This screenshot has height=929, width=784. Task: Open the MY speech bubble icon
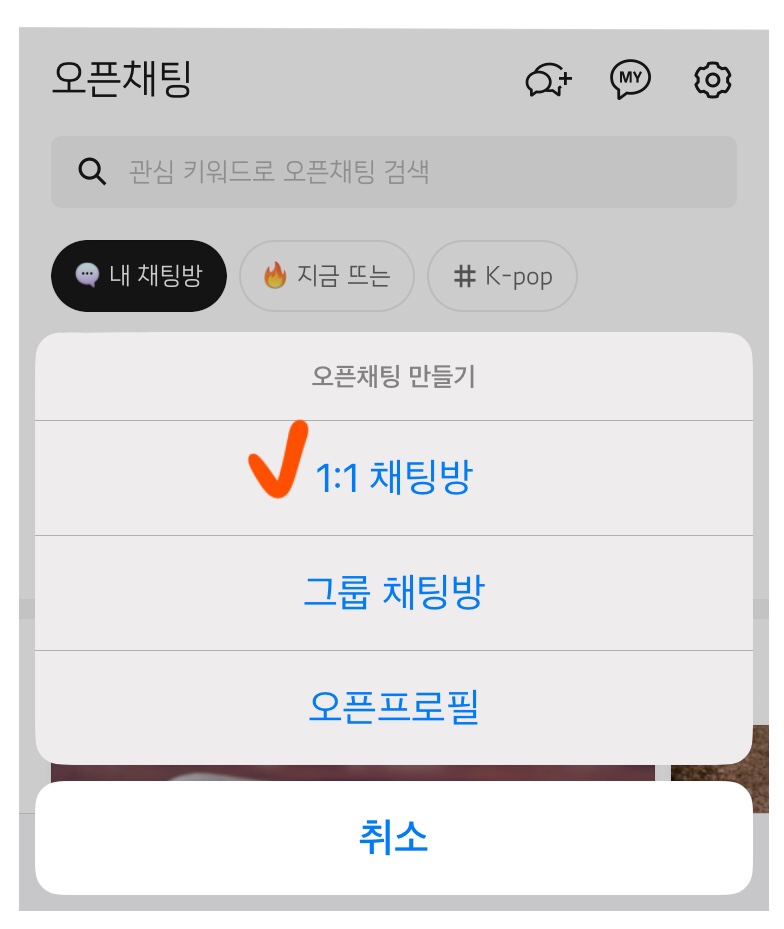pyautogui.click(x=630, y=79)
